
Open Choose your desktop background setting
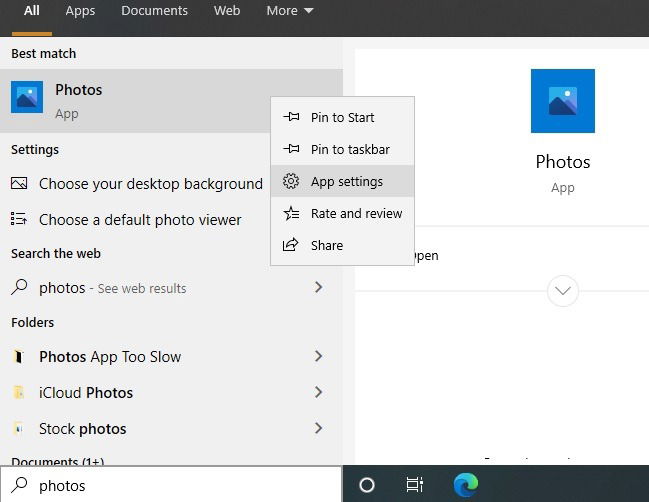pyautogui.click(x=137, y=184)
